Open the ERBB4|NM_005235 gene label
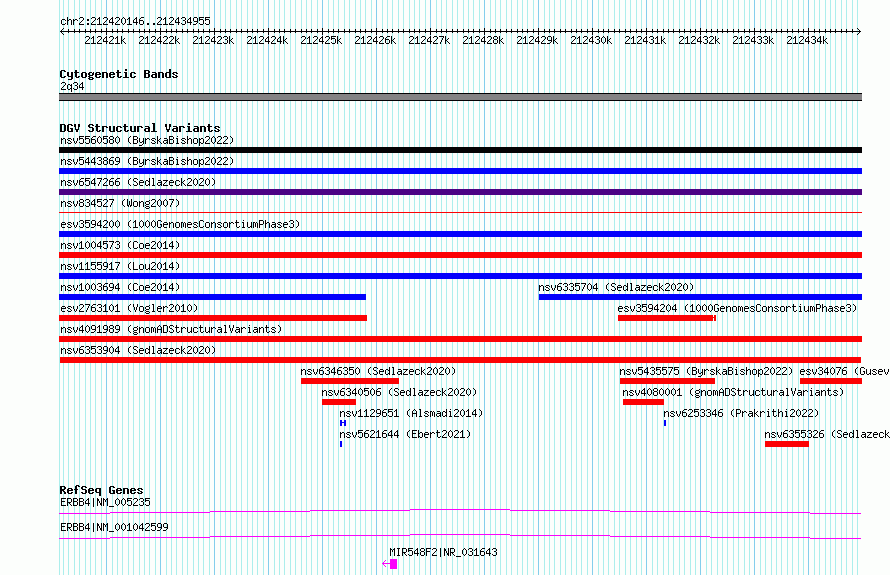 (x=105, y=502)
